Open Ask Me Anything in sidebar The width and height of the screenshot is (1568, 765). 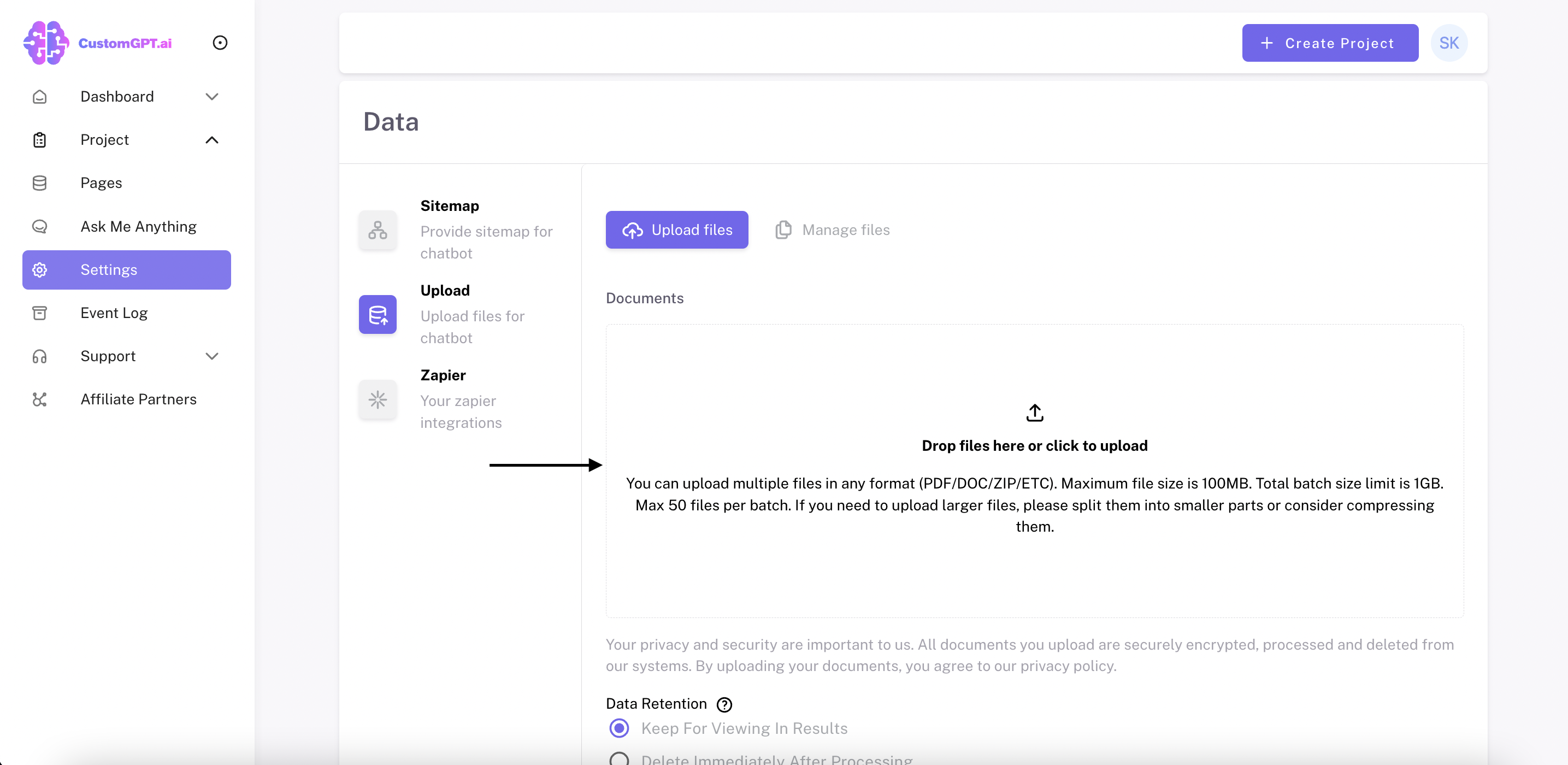(x=138, y=226)
